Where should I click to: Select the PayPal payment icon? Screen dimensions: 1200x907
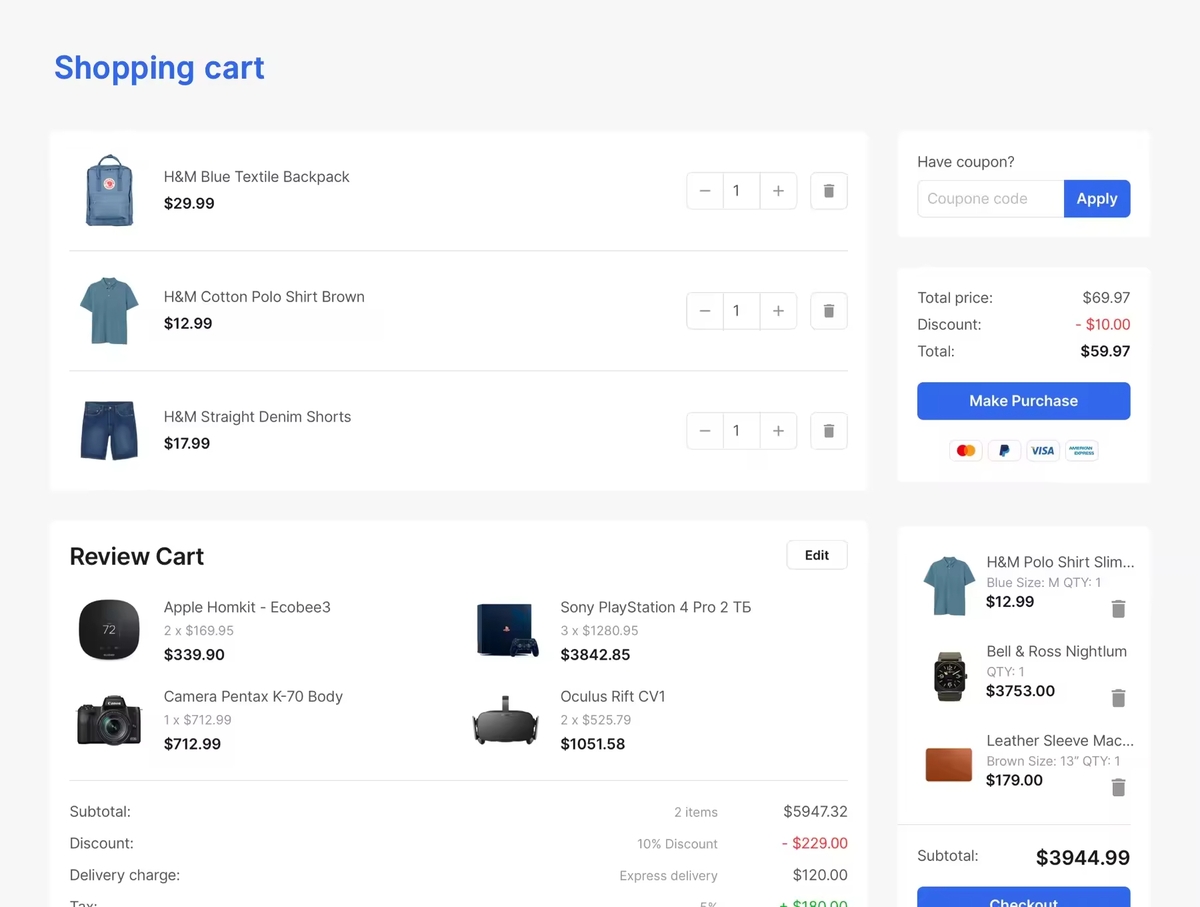coord(1004,451)
